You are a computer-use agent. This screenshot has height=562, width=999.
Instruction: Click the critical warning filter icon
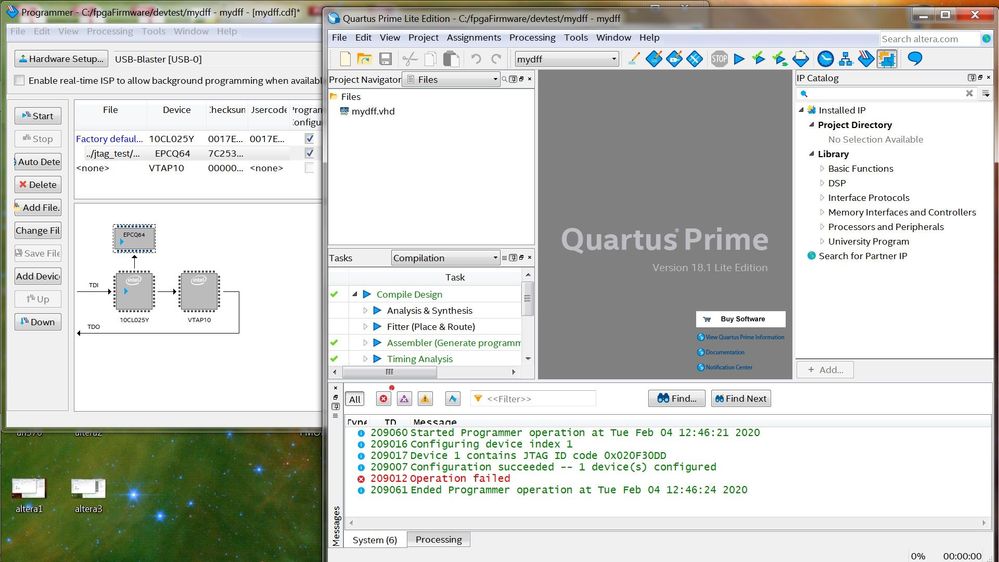(x=404, y=399)
